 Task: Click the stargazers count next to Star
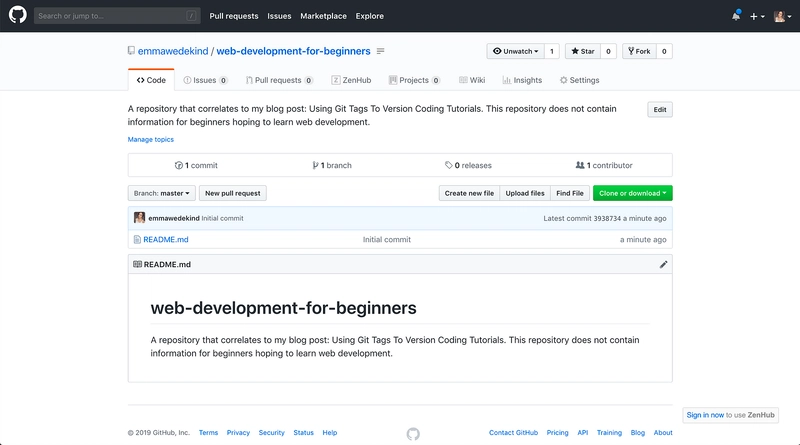click(608, 51)
